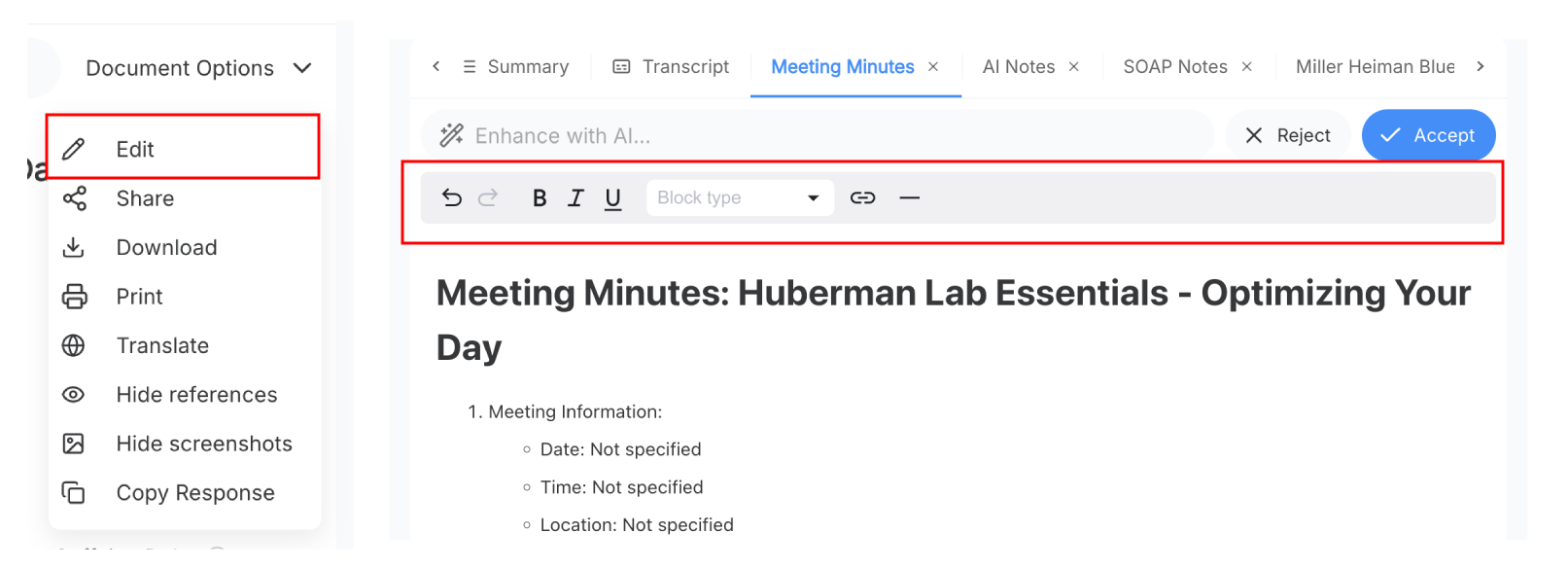1568x569 pixels.
Task: Toggle Hide references option
Action: coord(196,395)
